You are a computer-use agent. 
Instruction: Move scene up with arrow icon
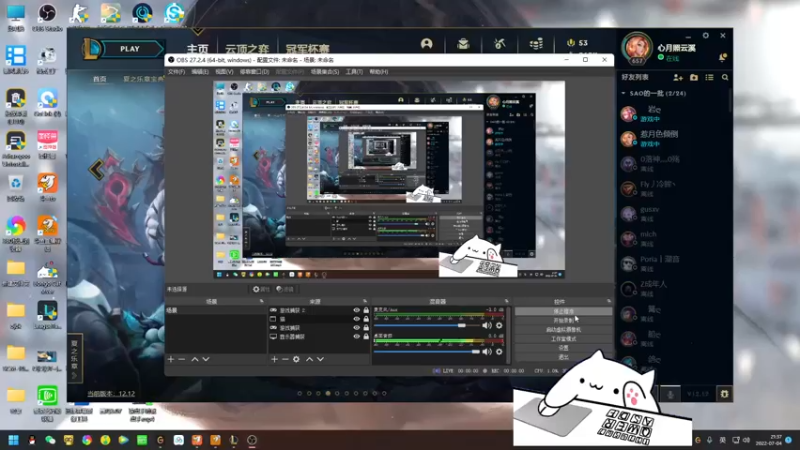pyautogui.click(x=195, y=359)
